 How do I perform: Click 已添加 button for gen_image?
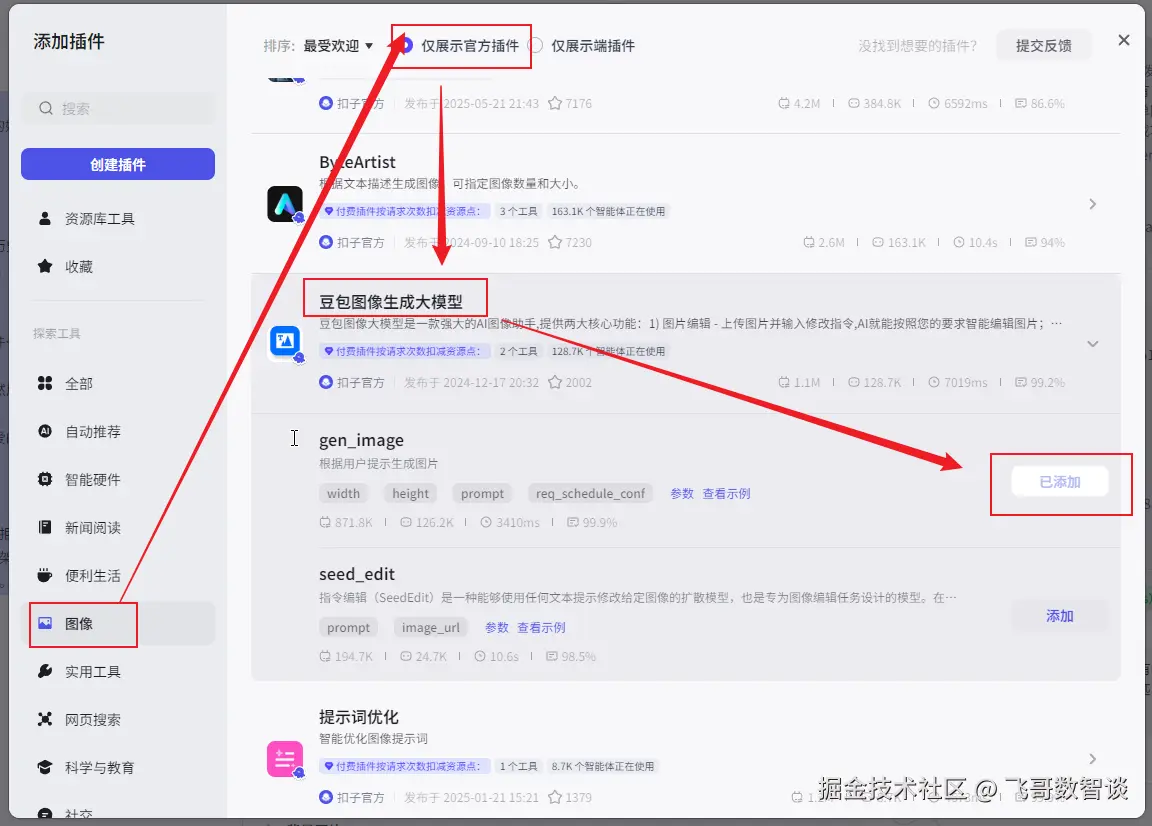1059,482
